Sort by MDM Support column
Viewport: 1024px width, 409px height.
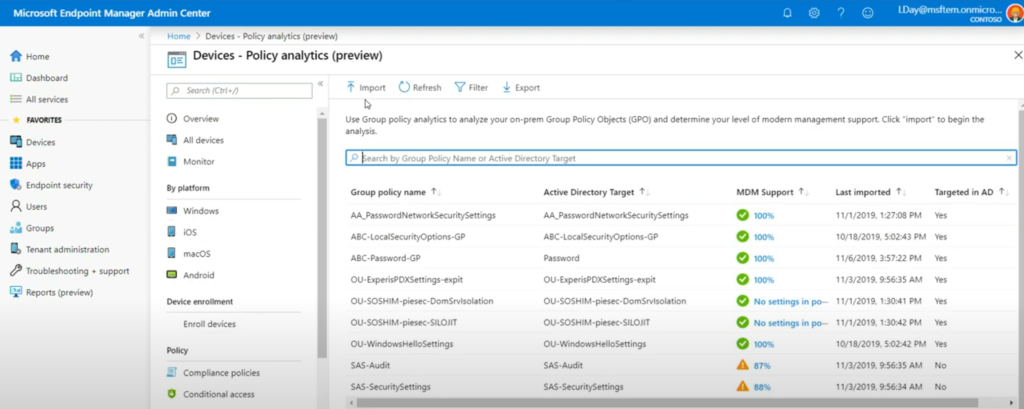[773, 192]
